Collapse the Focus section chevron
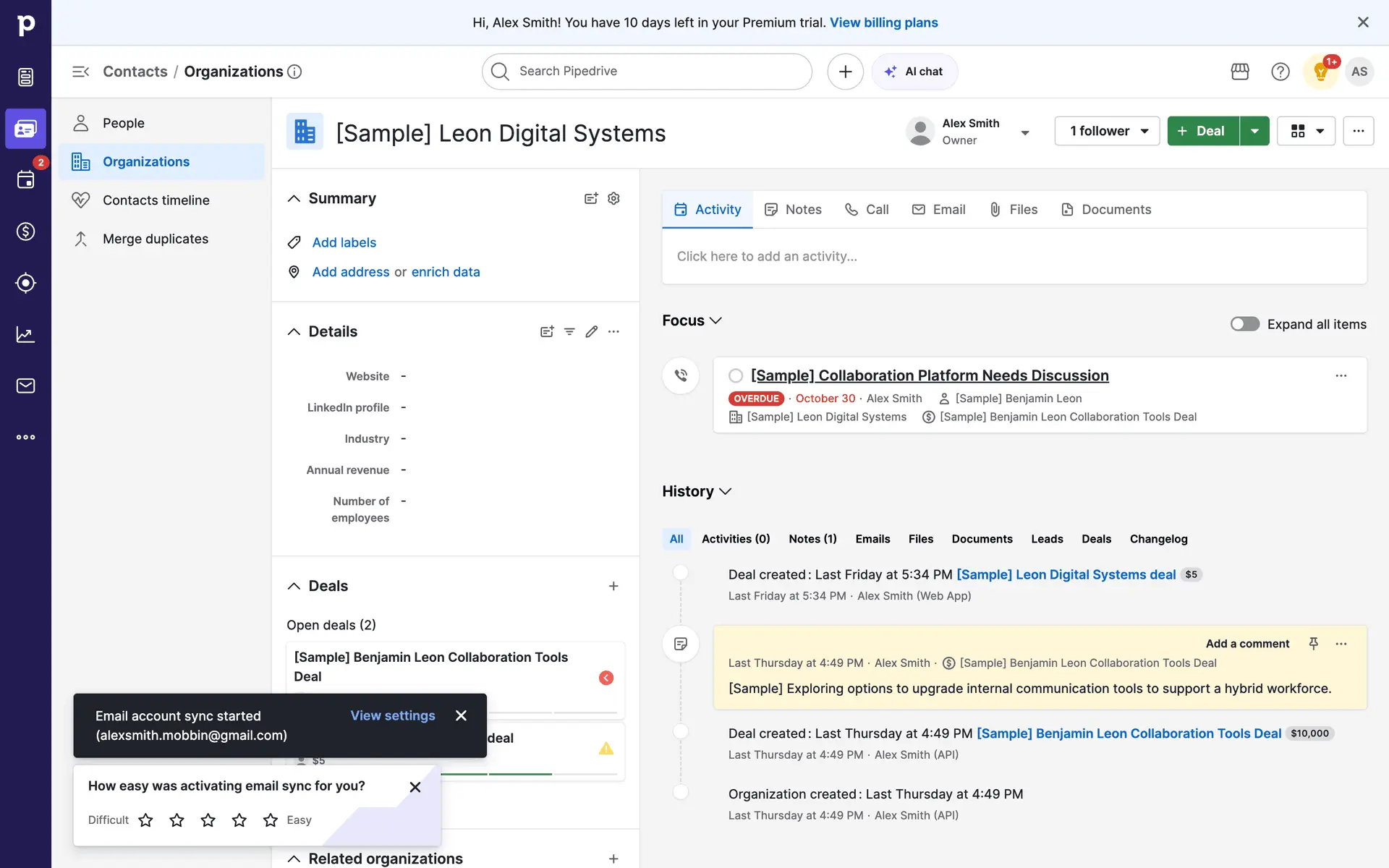Image resolution: width=1389 pixels, height=868 pixels. [x=715, y=320]
